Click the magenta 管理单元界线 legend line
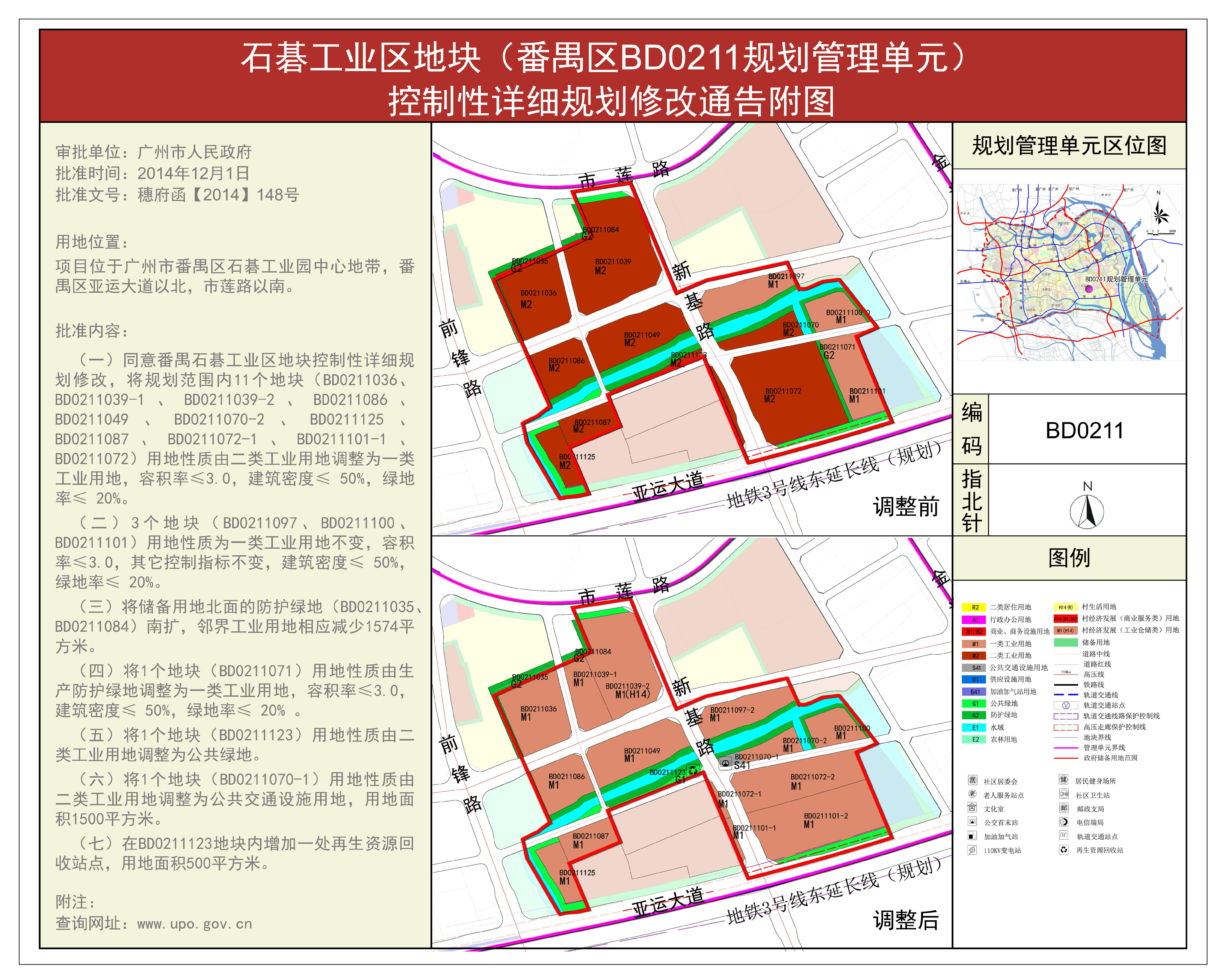Screen dimensions: 1225x980 pyautogui.click(x=1066, y=748)
